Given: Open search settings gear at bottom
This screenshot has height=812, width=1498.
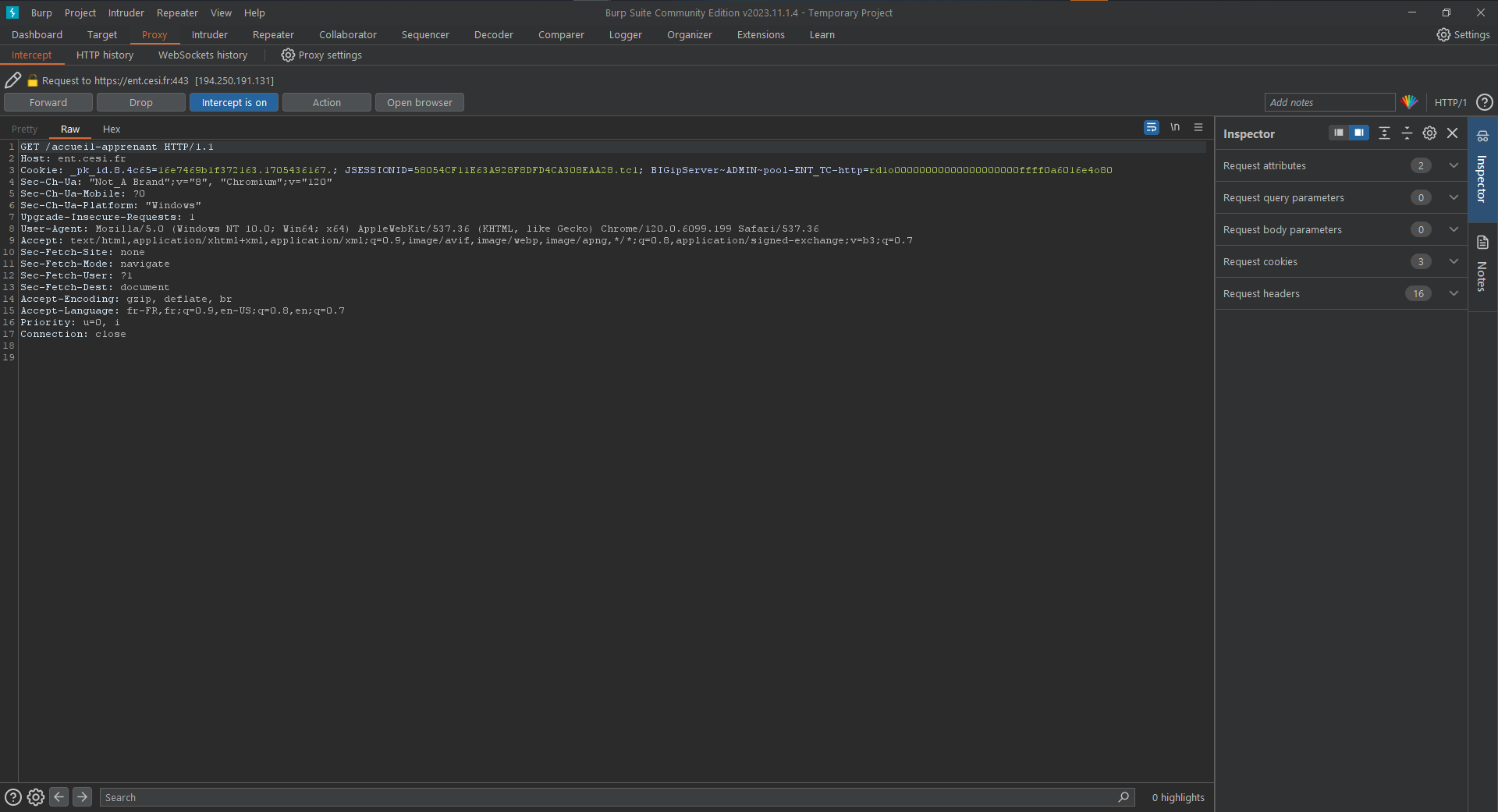Looking at the screenshot, I should [x=36, y=797].
